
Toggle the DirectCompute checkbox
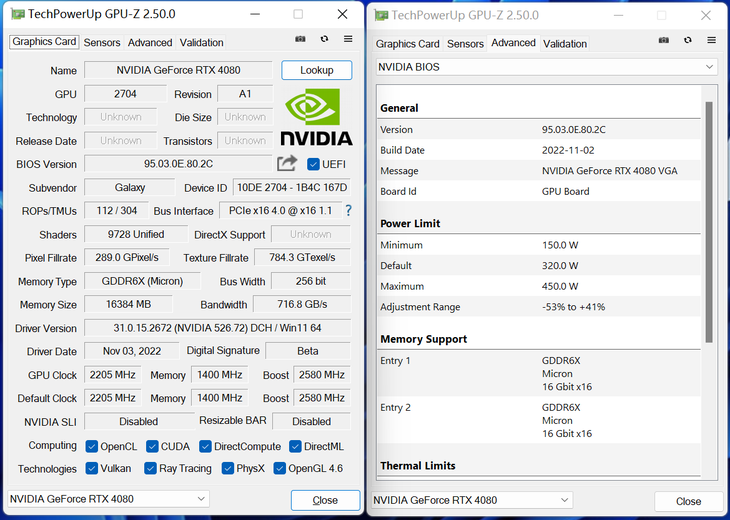(205, 446)
